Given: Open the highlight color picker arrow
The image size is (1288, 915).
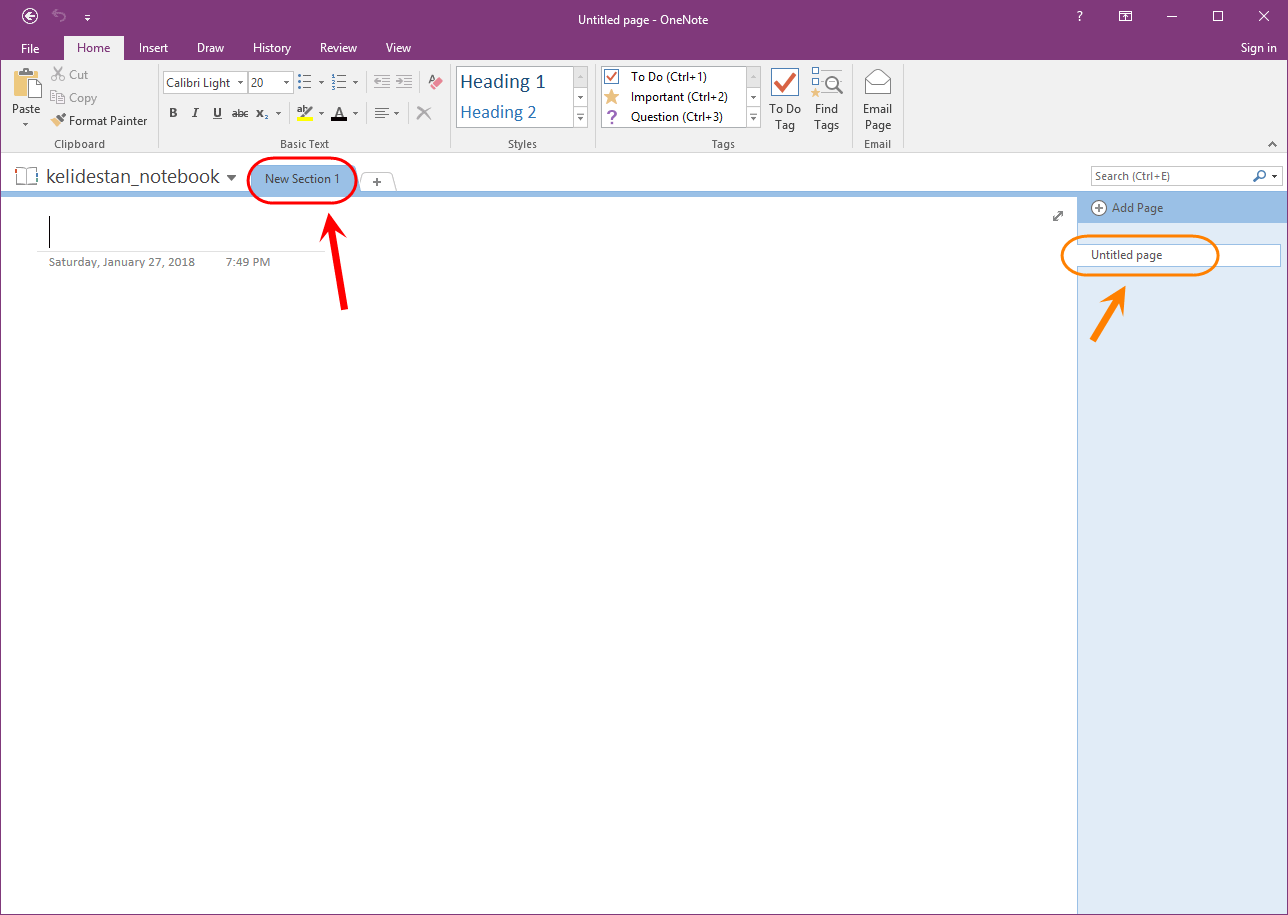Looking at the screenshot, I should (x=321, y=113).
